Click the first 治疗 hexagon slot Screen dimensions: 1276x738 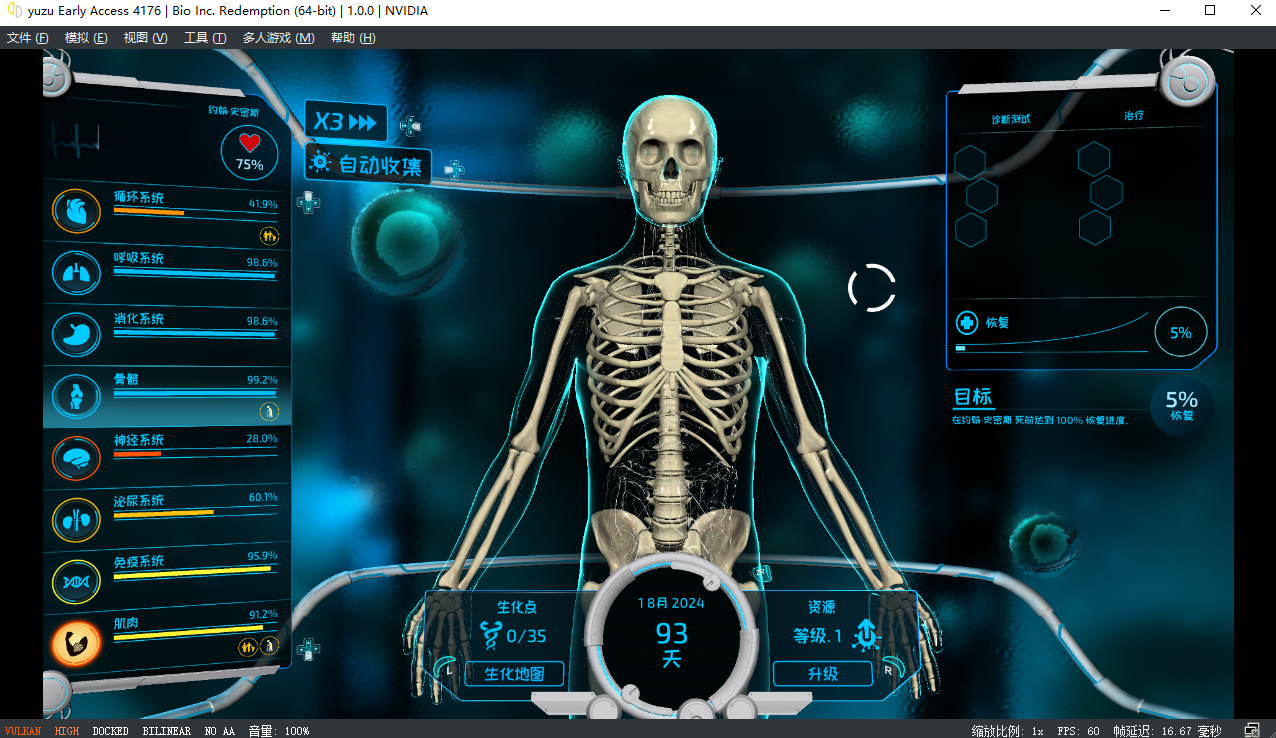(x=1094, y=159)
